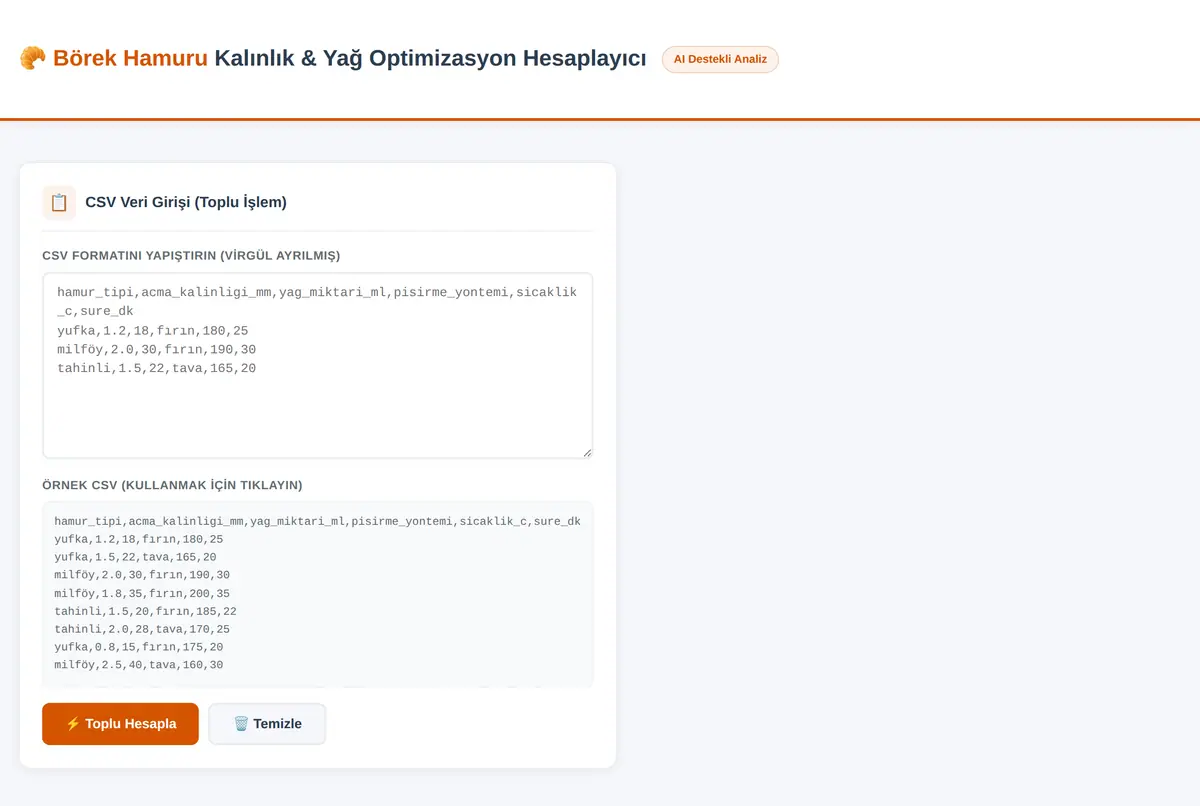
Task: Click the CSV Veri Girişi (Toplu İşlem) heading
Action: (186, 202)
